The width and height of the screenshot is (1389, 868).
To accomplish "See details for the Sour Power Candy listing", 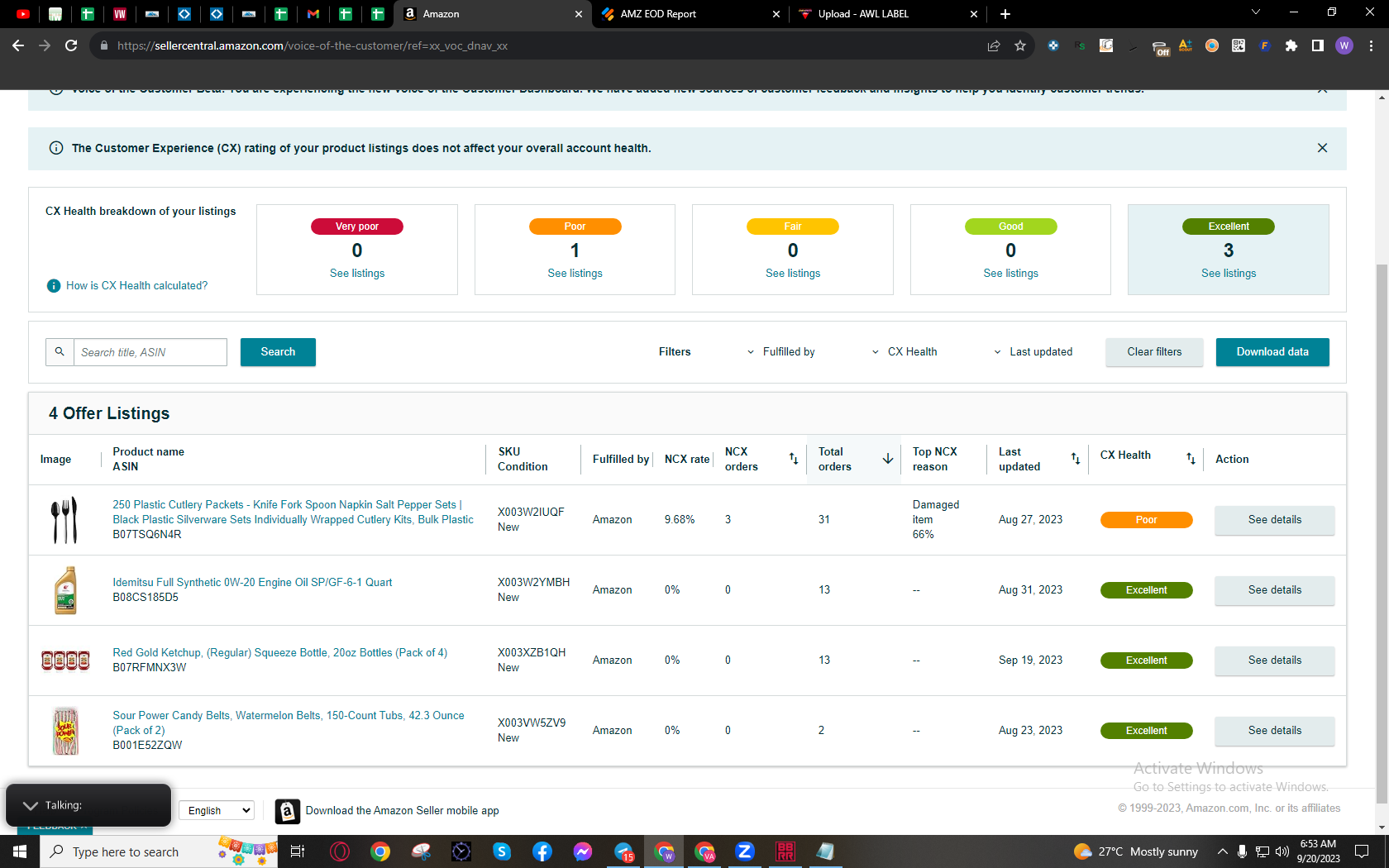I will [x=1275, y=731].
